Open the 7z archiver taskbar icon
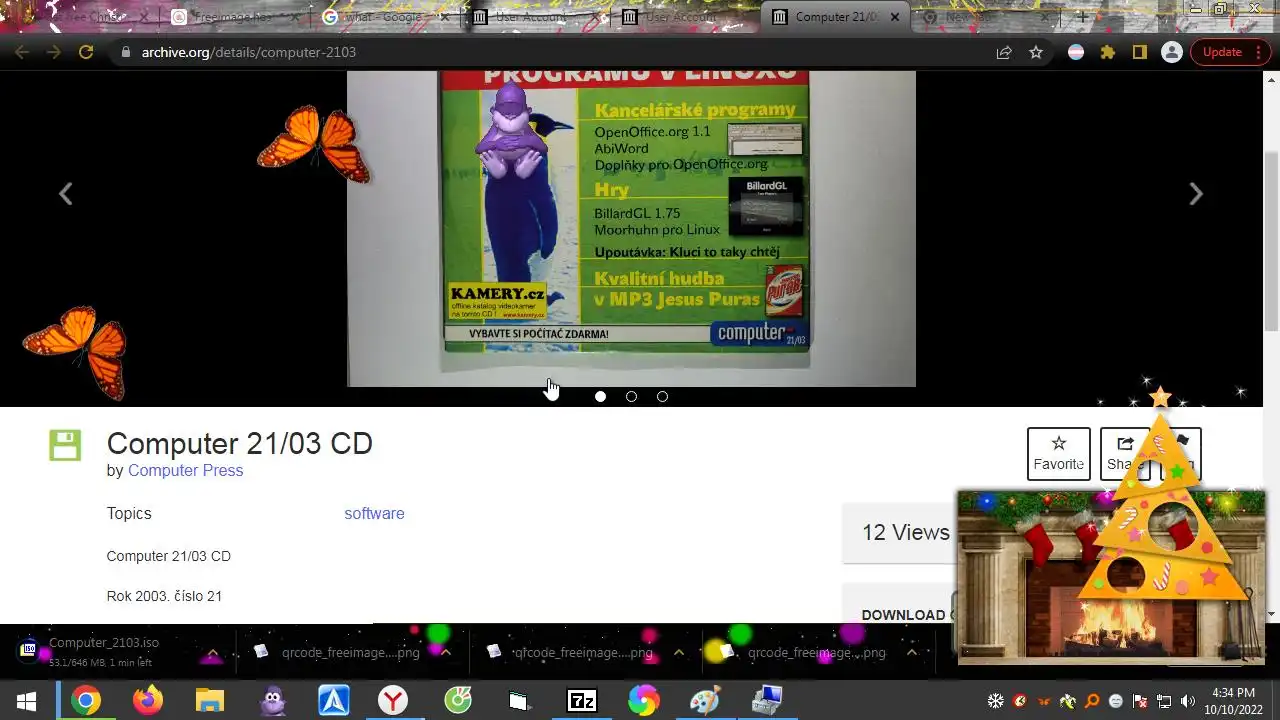1280x720 pixels. click(x=581, y=701)
